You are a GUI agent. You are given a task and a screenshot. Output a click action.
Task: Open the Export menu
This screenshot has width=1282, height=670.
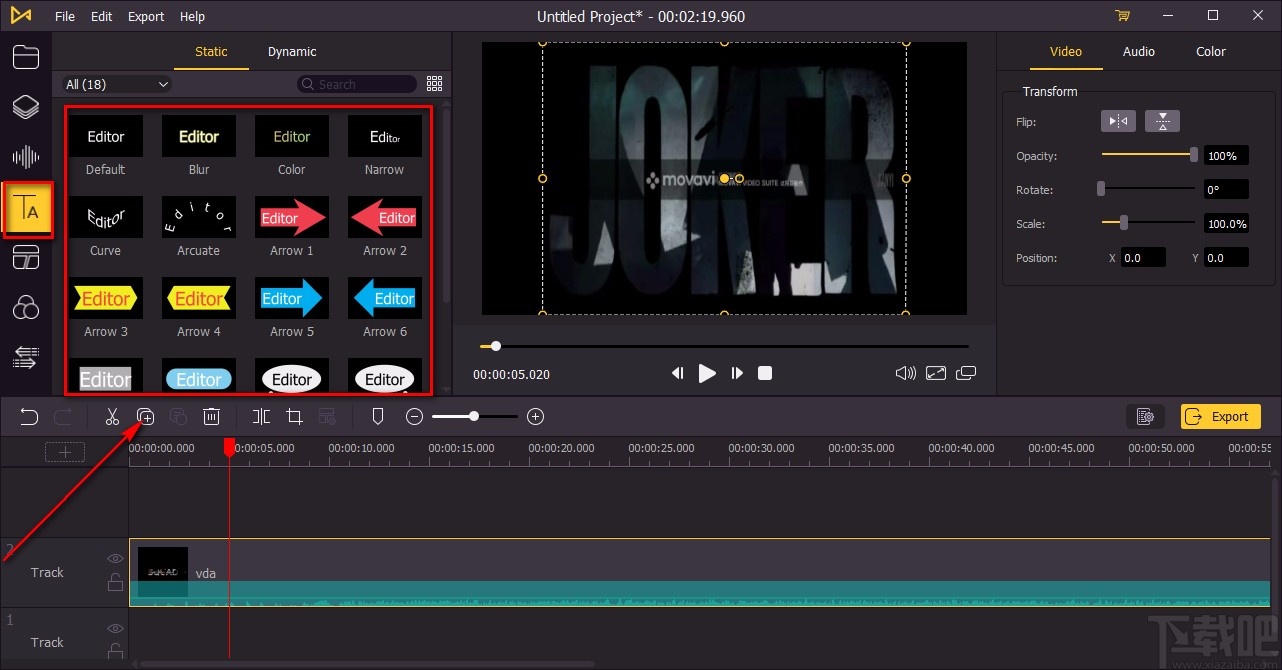tap(146, 16)
